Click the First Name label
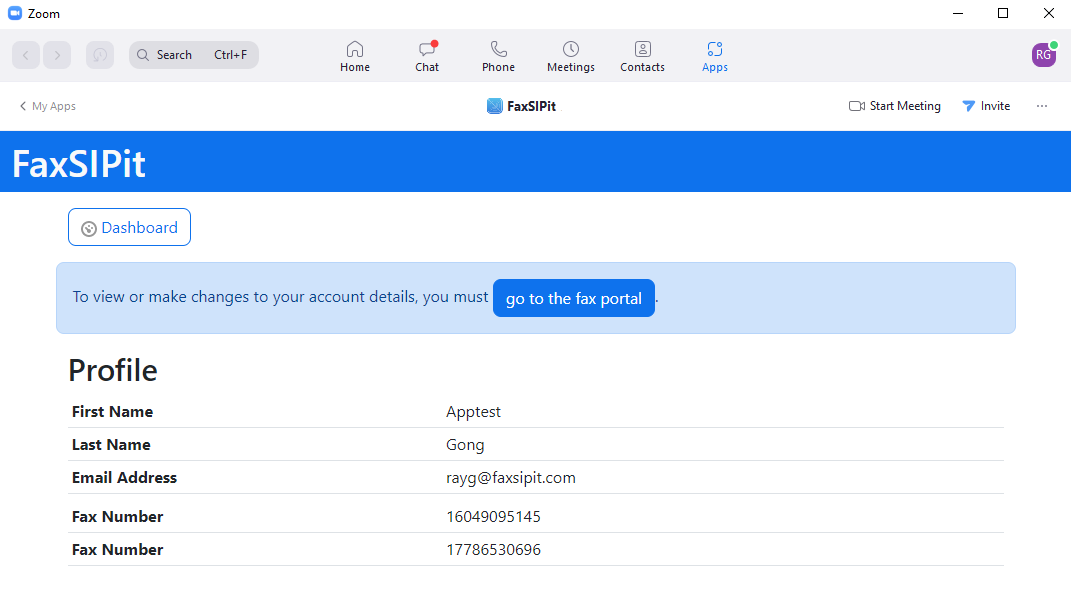 point(113,412)
